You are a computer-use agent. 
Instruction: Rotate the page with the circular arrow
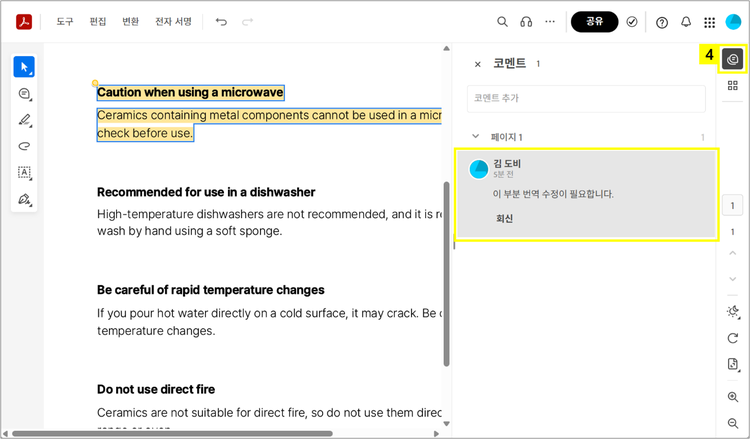click(x=732, y=339)
